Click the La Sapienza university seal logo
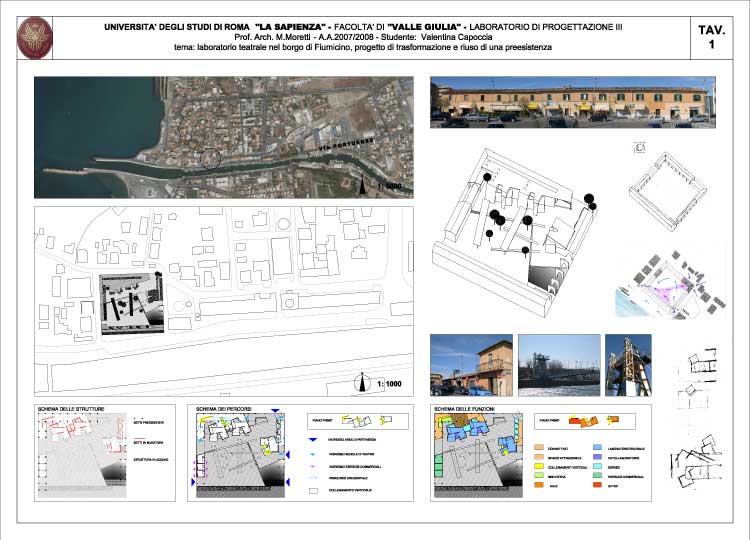This screenshot has width=750, height=540. pos(34,38)
